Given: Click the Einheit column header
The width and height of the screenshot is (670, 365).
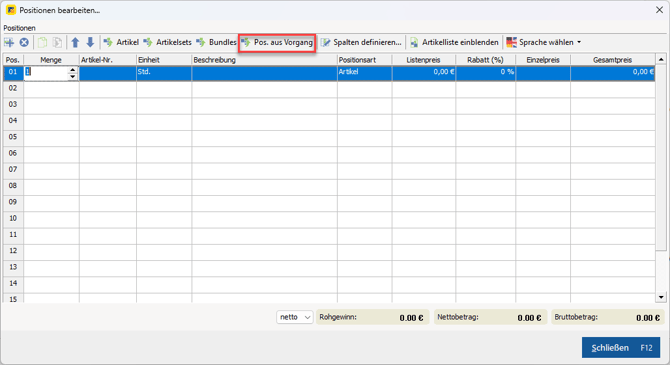Looking at the screenshot, I should tap(164, 60).
